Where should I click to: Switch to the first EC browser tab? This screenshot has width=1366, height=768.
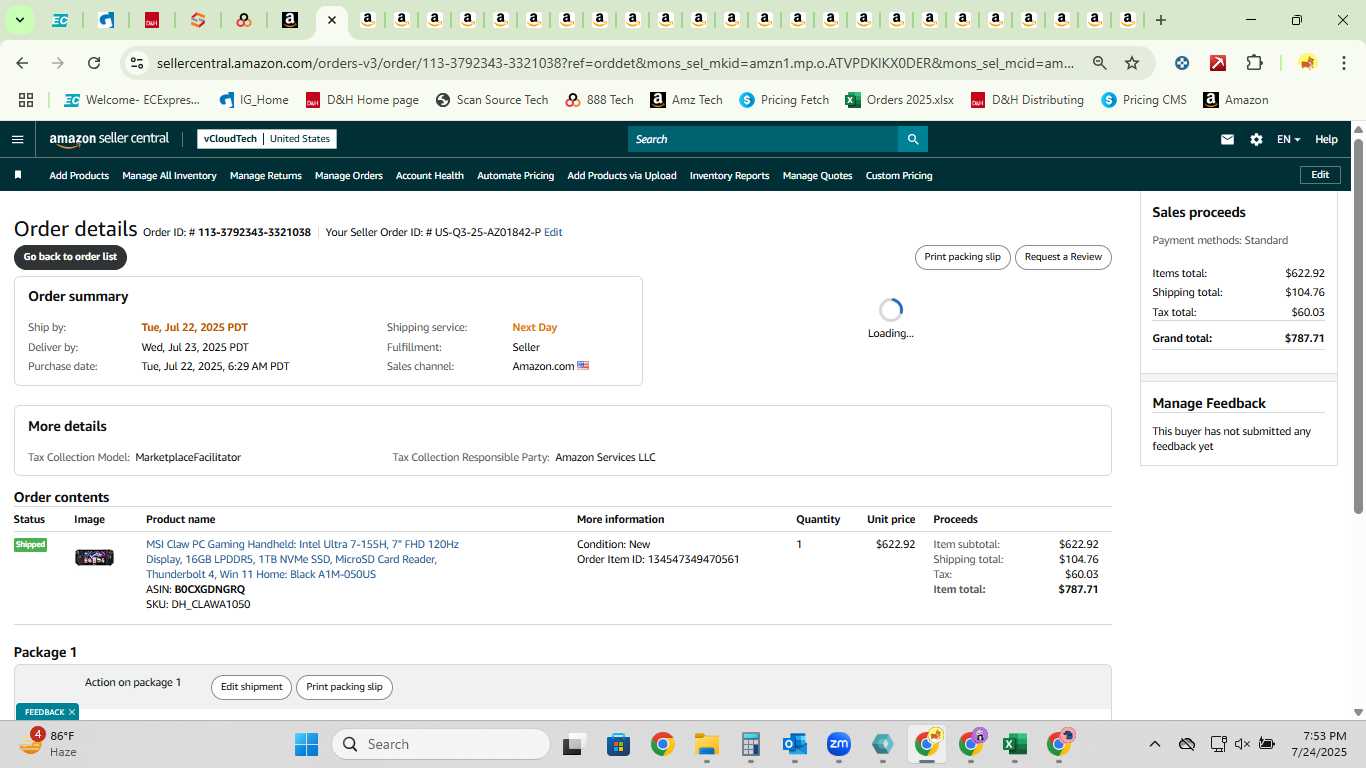[60, 20]
